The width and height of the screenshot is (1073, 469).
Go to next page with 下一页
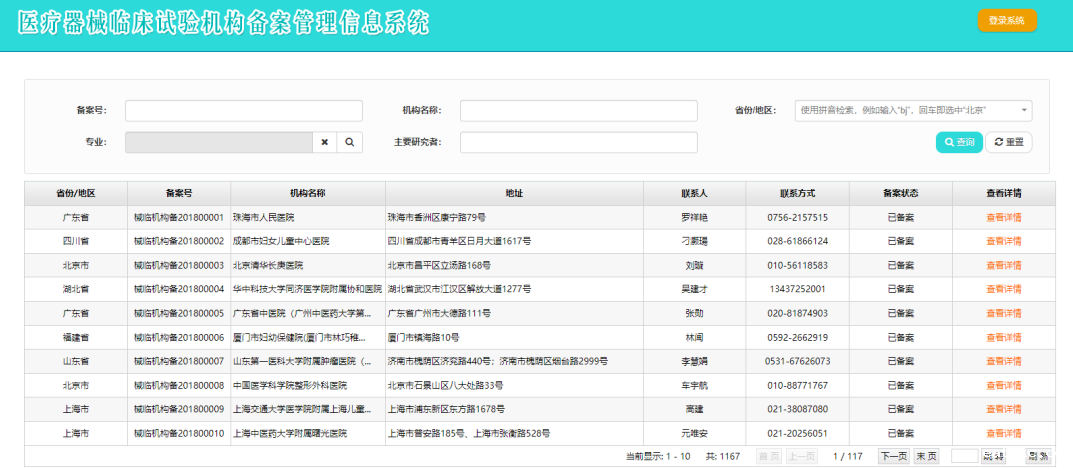pos(893,456)
